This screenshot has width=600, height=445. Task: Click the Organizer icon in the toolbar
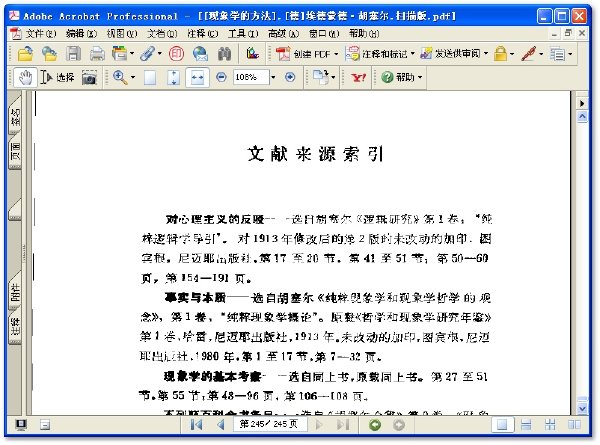coord(119,54)
